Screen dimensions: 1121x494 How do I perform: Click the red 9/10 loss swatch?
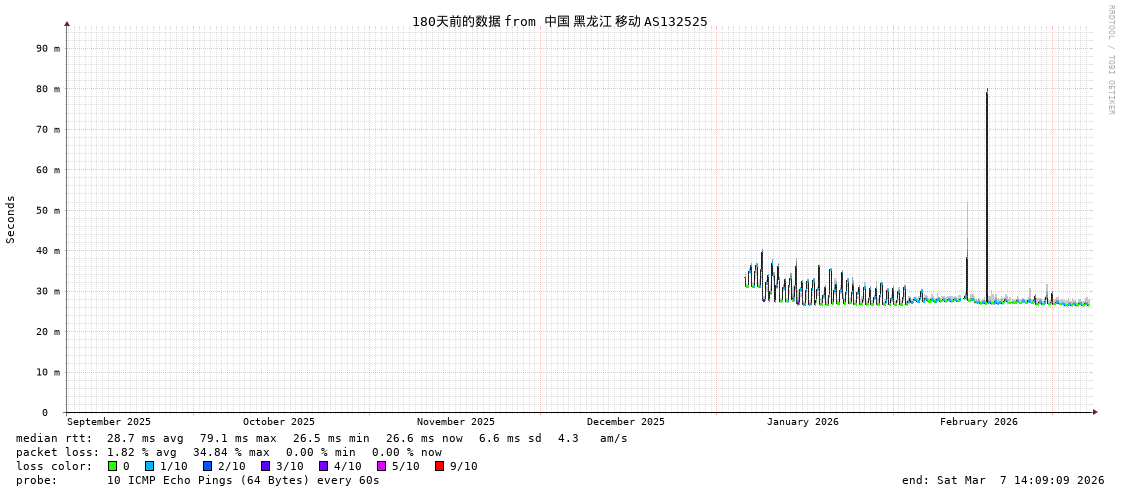click(440, 466)
